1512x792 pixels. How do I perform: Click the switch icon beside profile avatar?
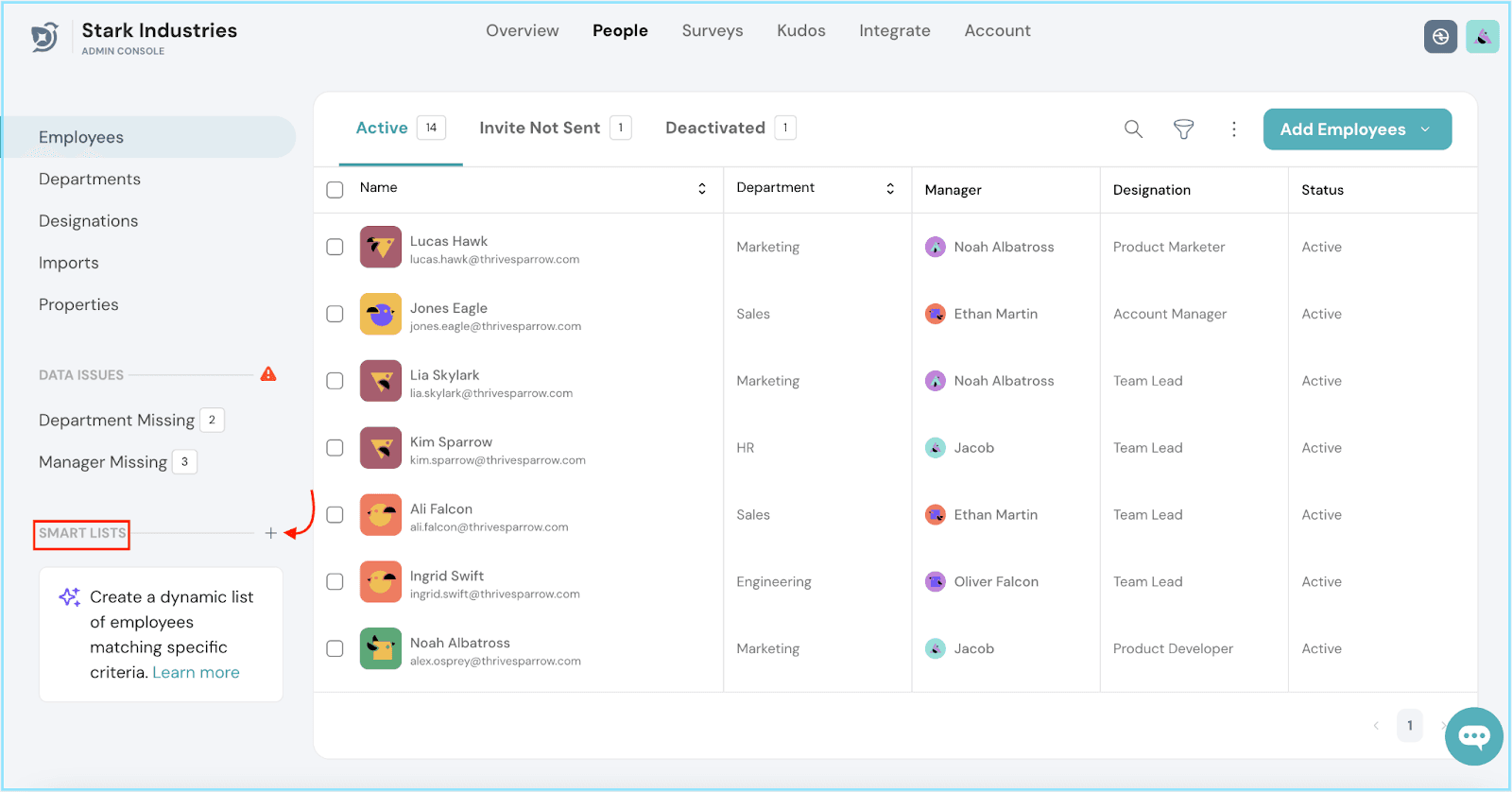[x=1440, y=37]
